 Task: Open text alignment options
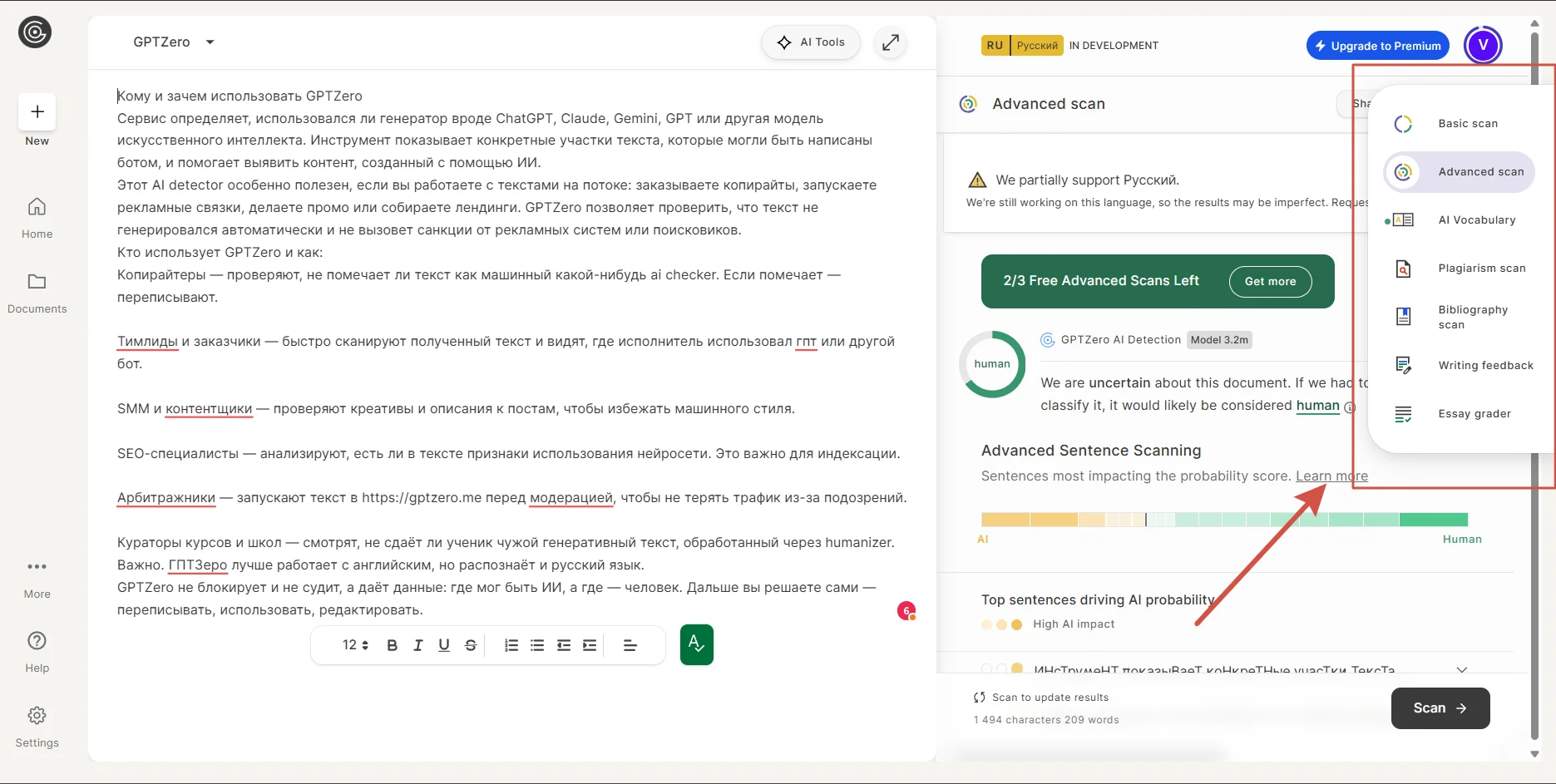tap(630, 645)
